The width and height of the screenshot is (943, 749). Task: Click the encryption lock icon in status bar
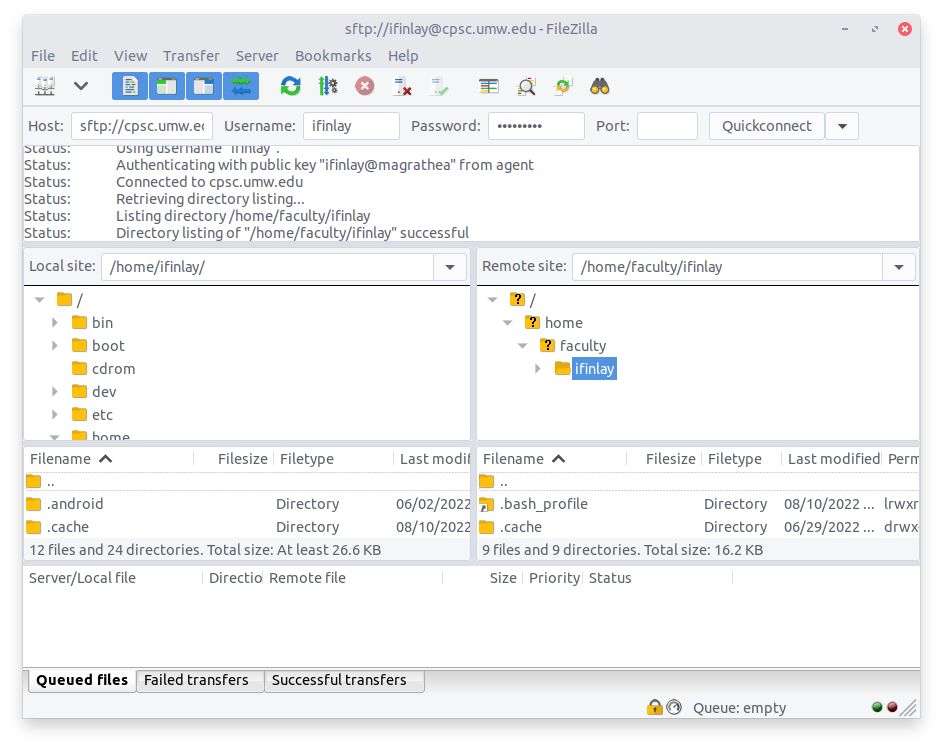pos(654,707)
